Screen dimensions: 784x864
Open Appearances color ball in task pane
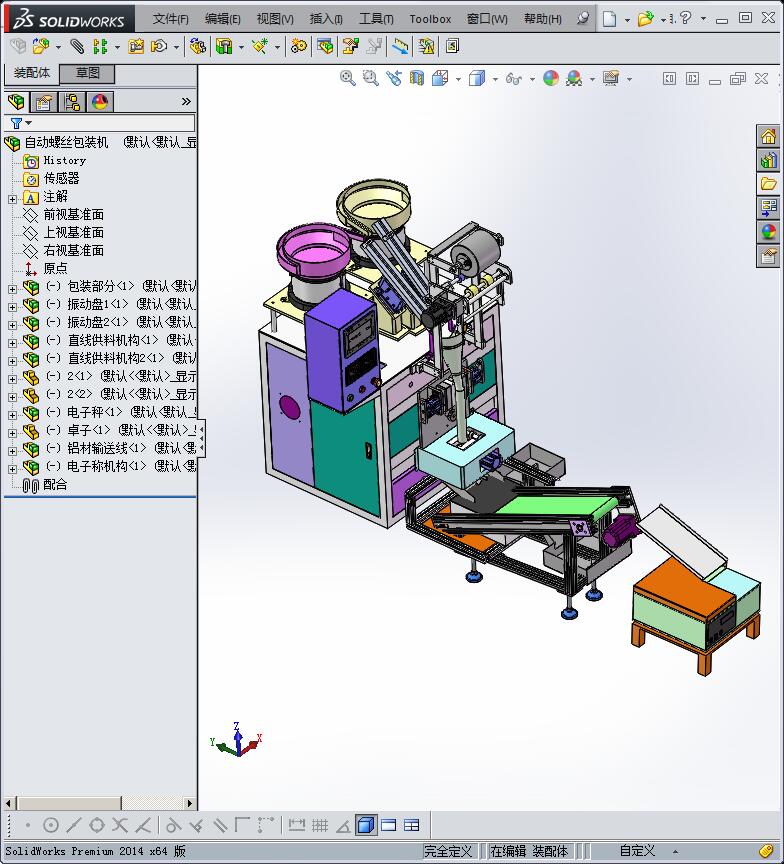[768, 232]
